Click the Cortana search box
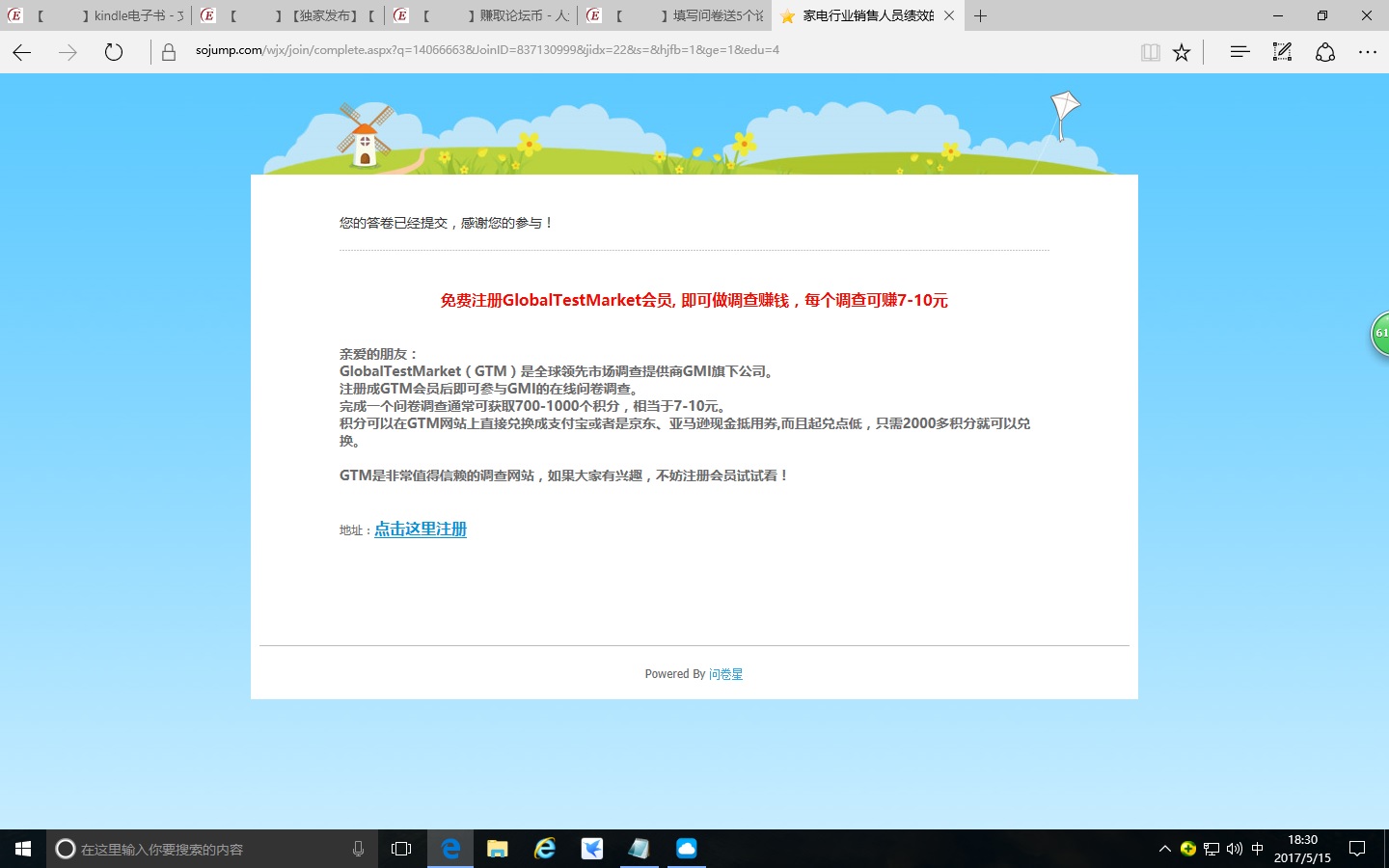This screenshot has height=868, width=1389. click(x=212, y=849)
